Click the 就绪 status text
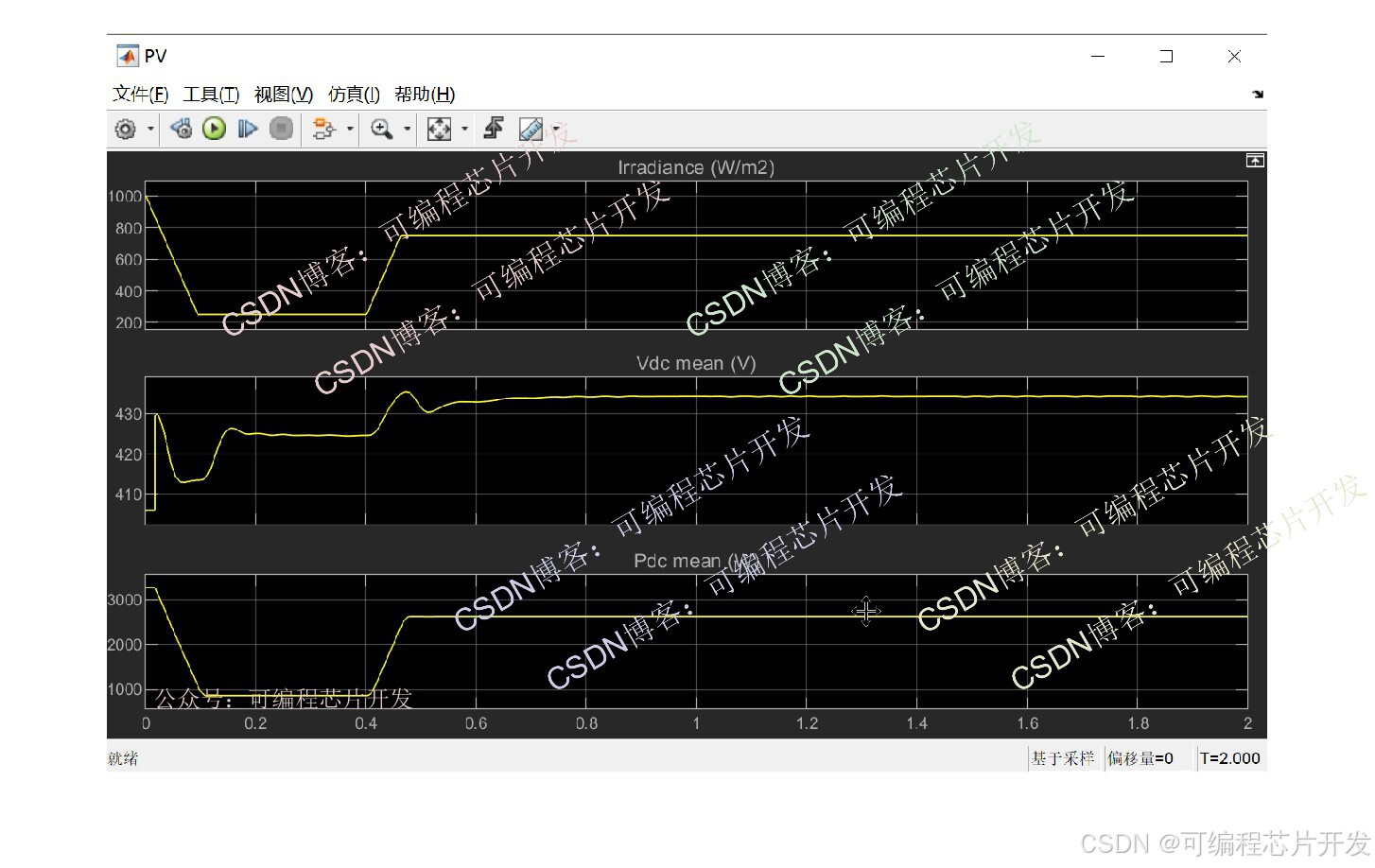 click(123, 758)
